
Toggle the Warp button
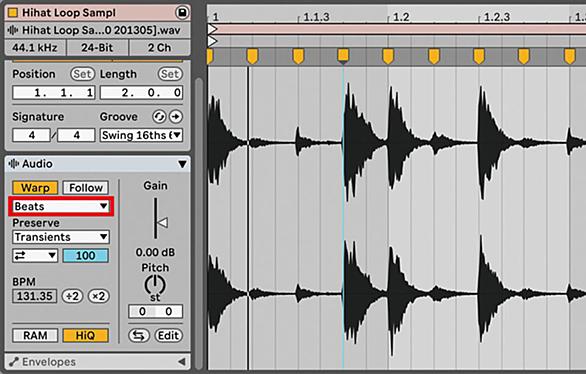35,188
